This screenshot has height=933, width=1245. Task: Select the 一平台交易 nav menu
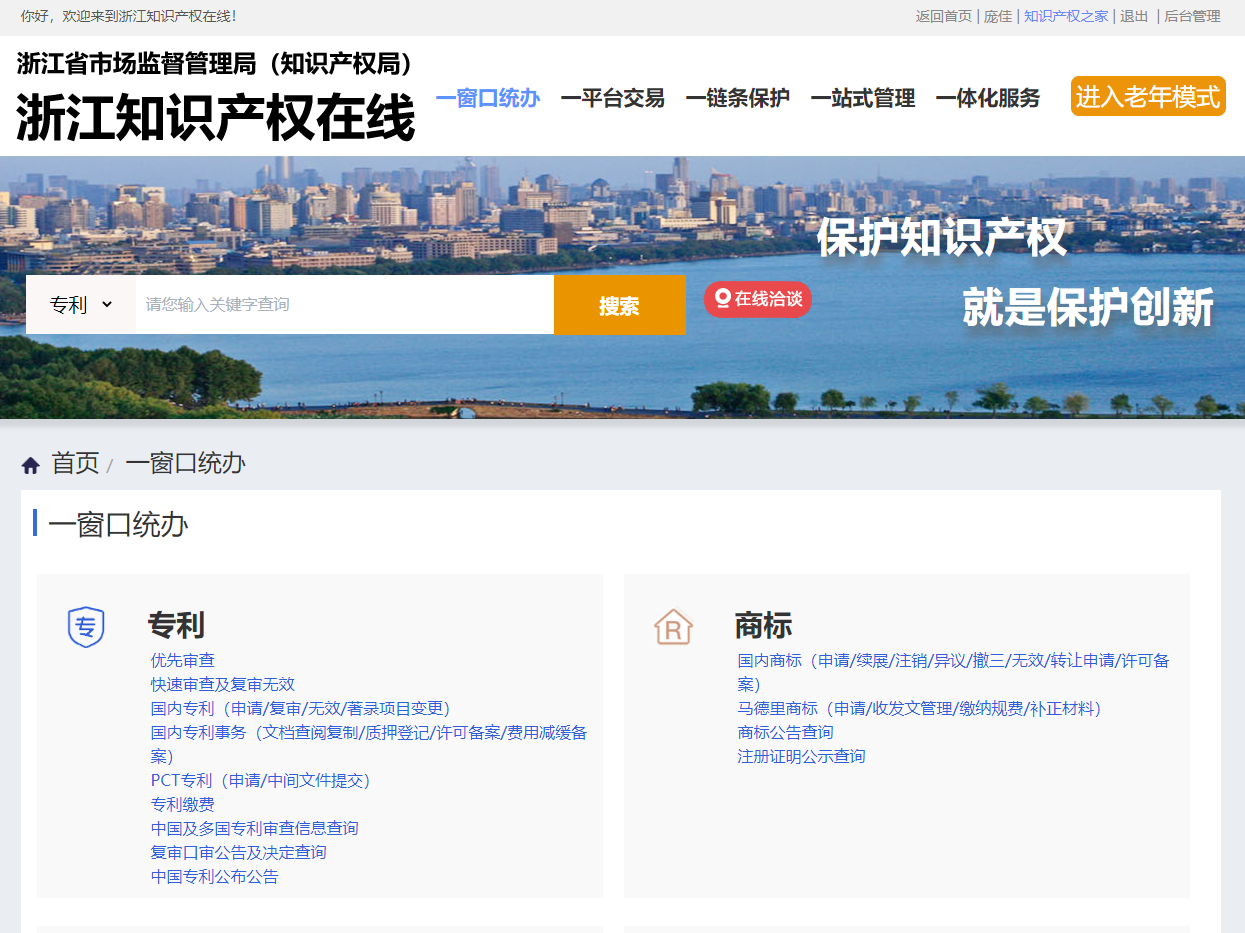click(612, 98)
